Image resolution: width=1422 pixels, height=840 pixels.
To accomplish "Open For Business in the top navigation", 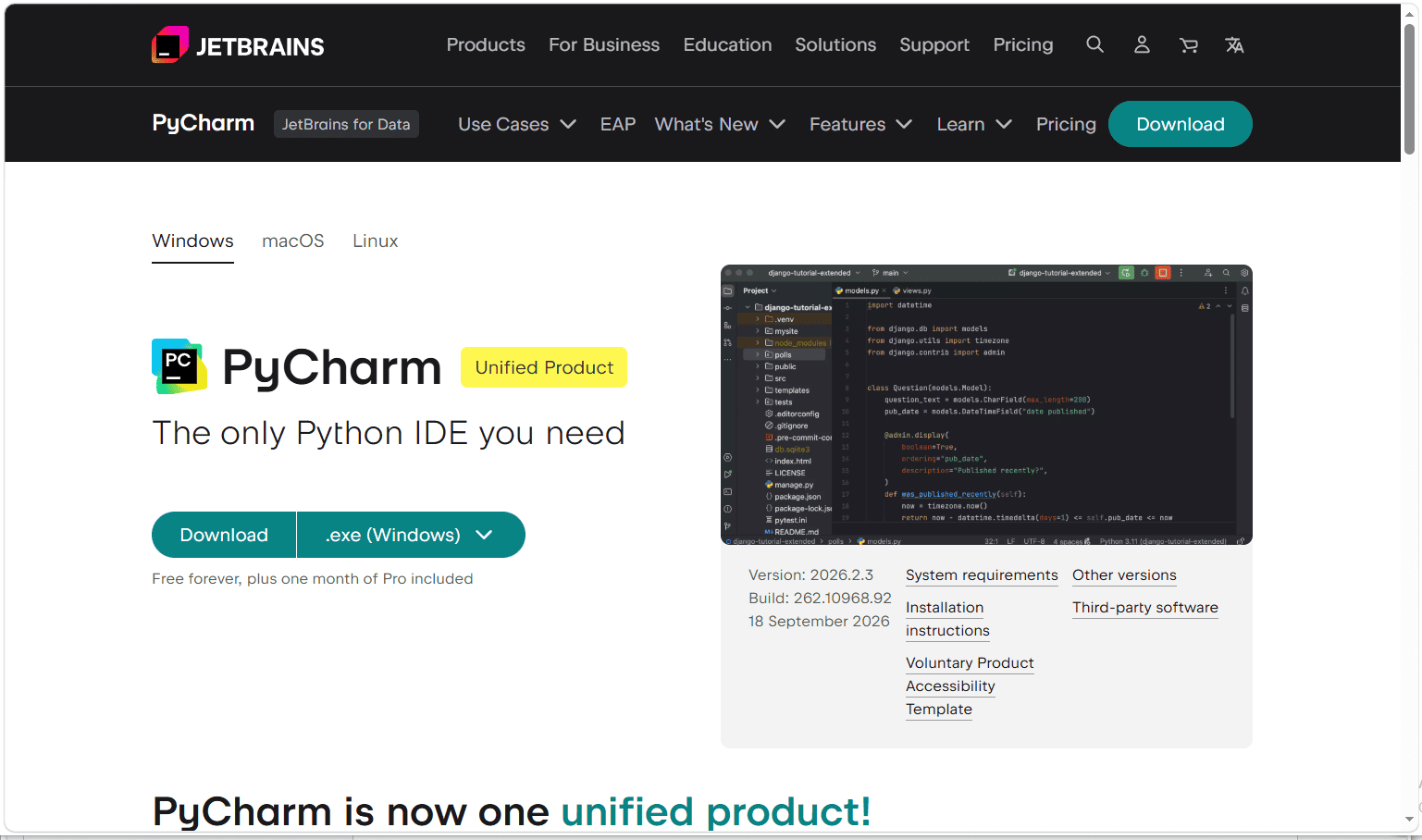I will point(604,44).
